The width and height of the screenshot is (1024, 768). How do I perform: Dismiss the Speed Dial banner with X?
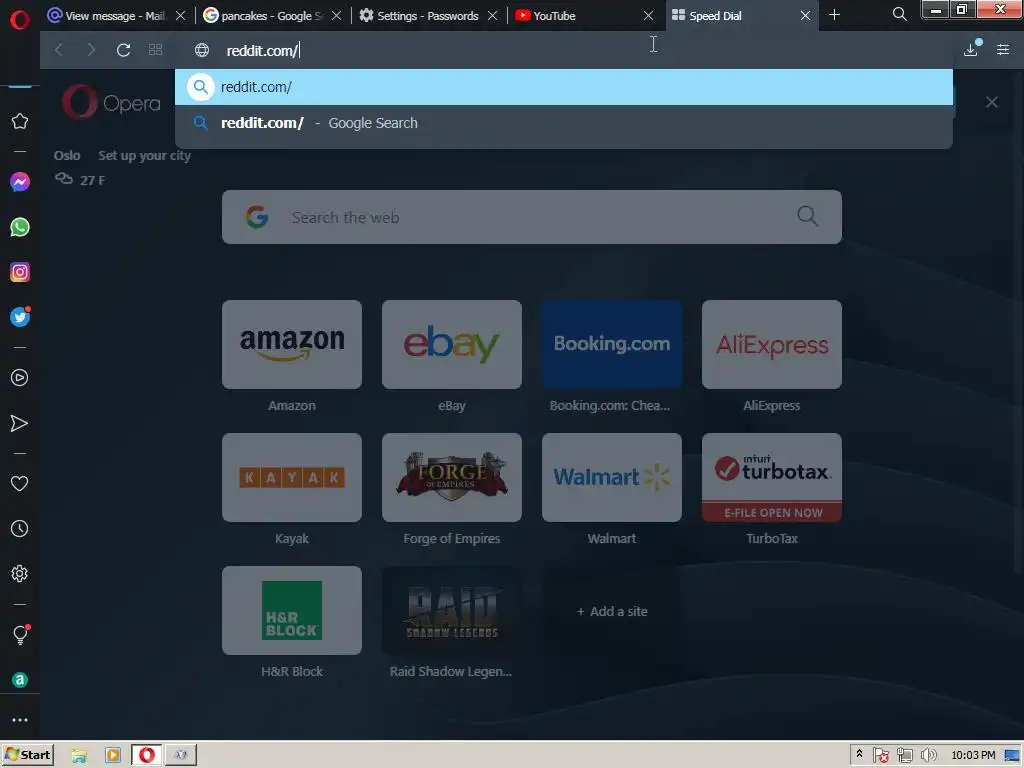[991, 102]
